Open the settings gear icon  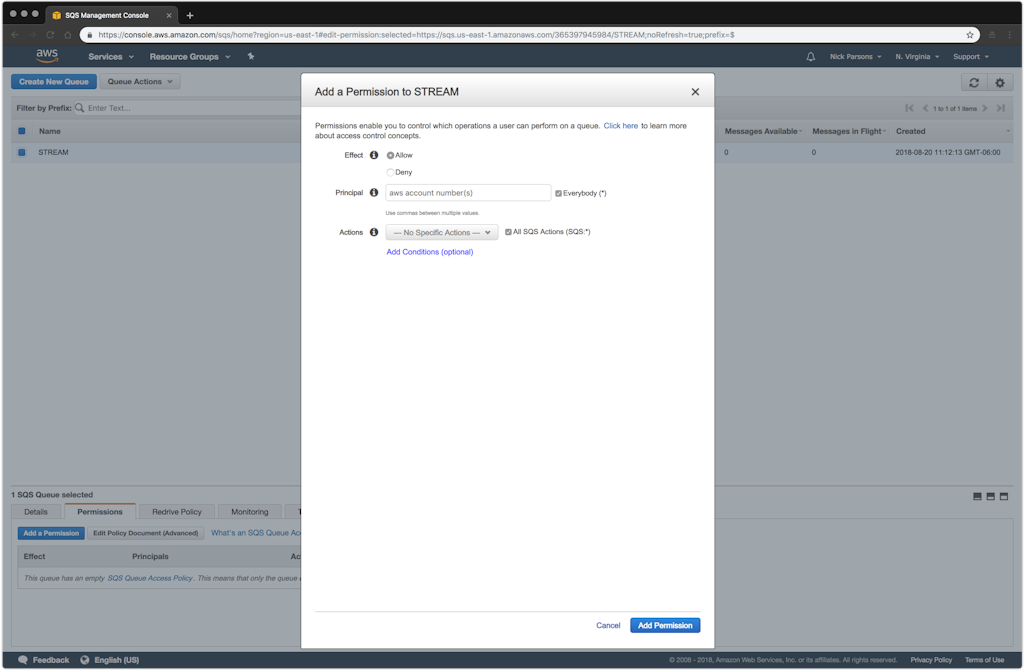(999, 82)
